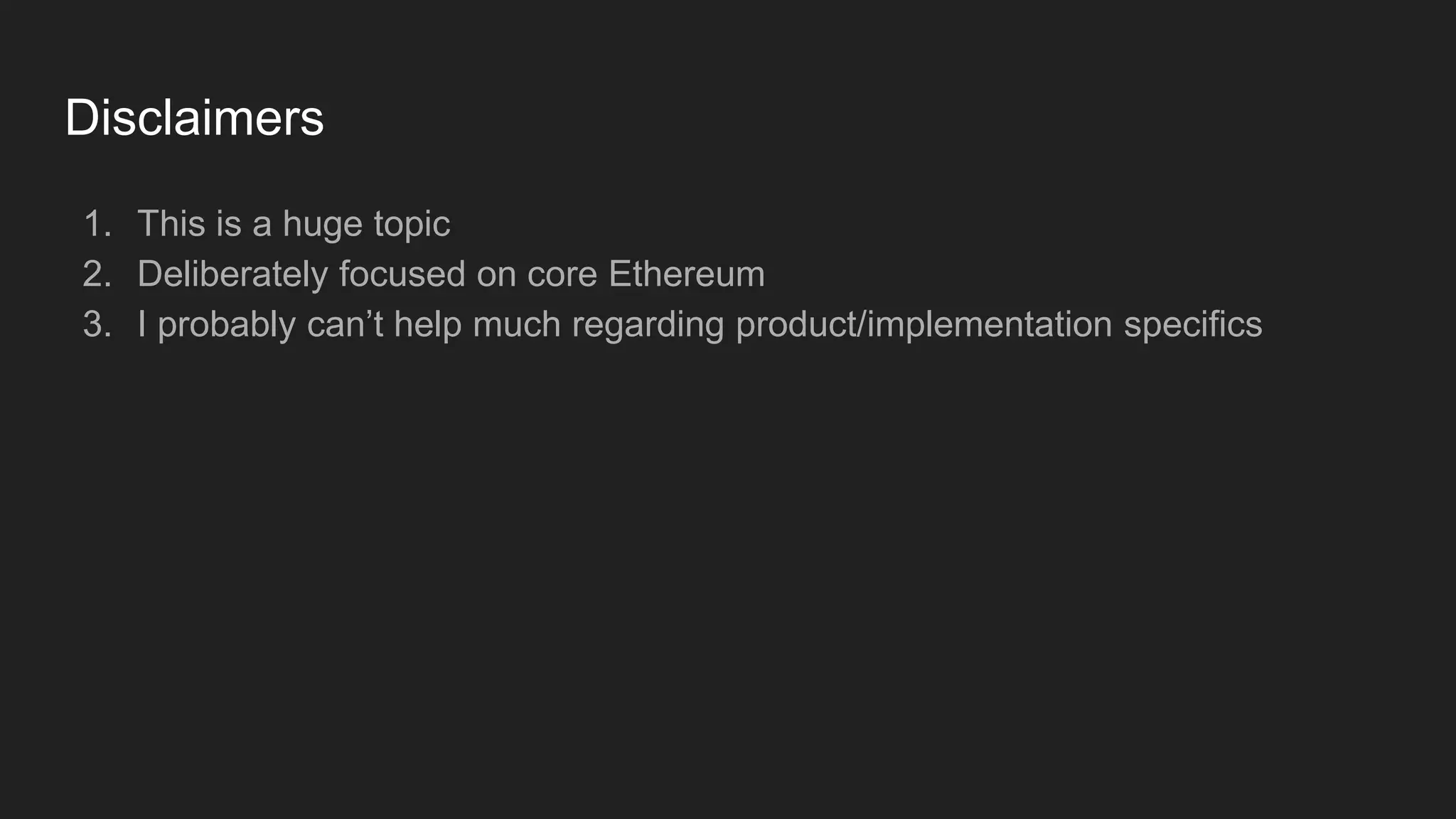The width and height of the screenshot is (1456, 819).
Task: Click the word "Ethereum" in item two
Action: 686,274
